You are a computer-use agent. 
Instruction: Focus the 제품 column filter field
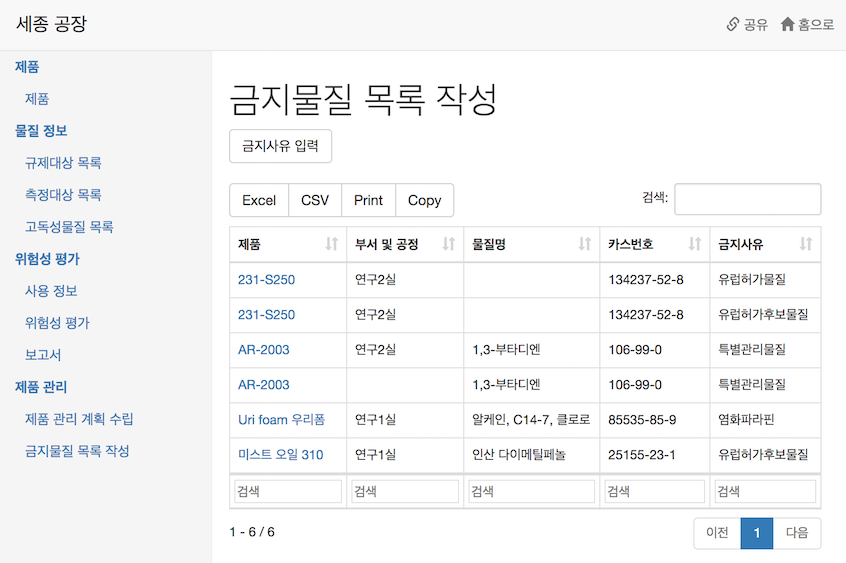pyautogui.click(x=288, y=491)
